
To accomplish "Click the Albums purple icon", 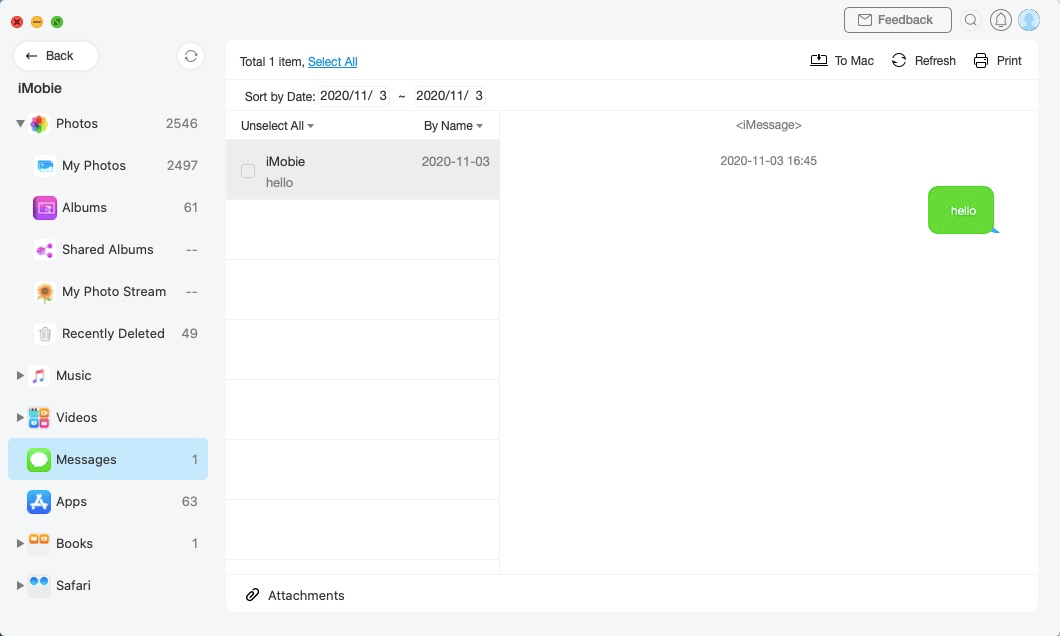I will click(45, 207).
